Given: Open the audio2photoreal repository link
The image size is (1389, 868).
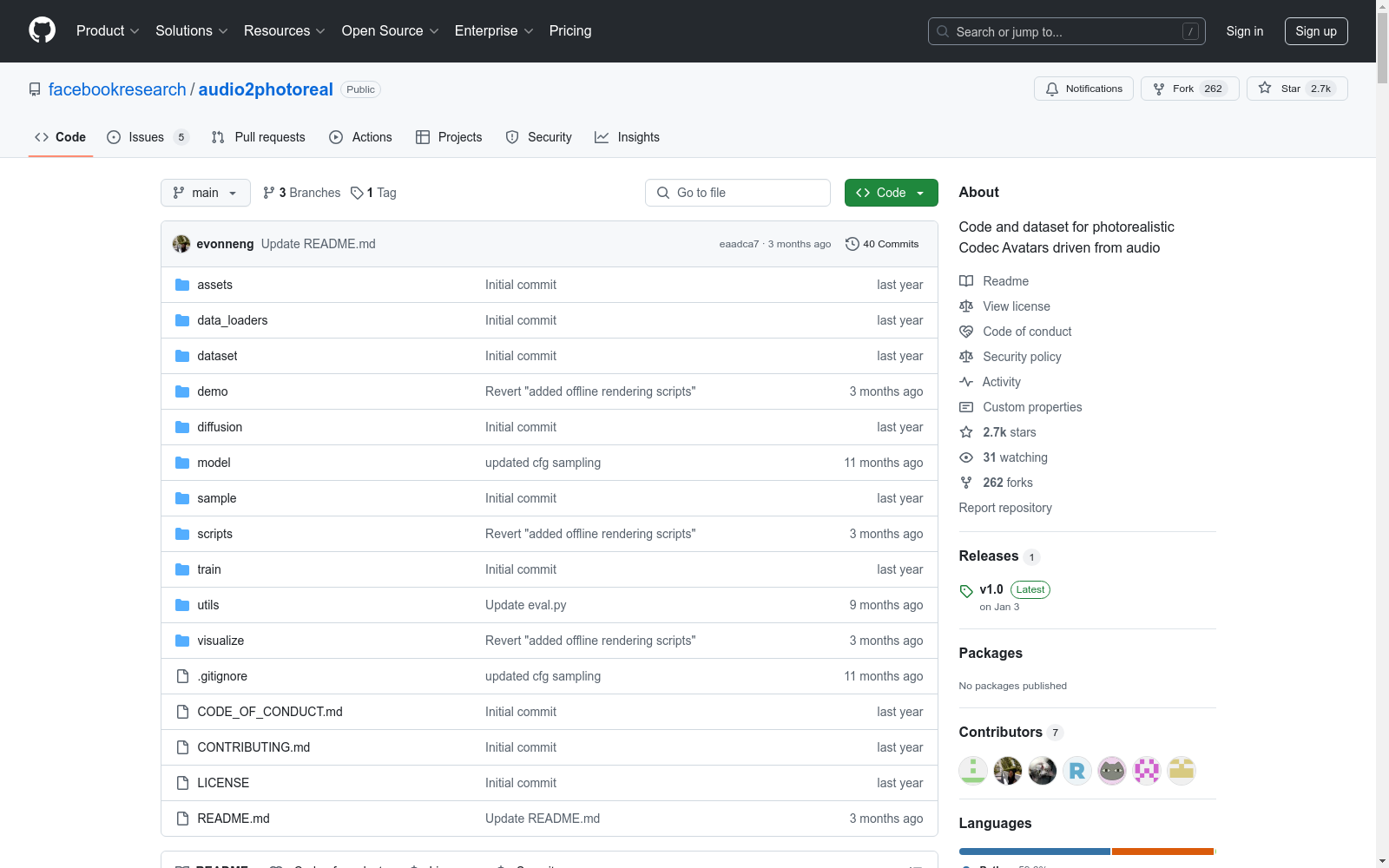Looking at the screenshot, I should [266, 89].
